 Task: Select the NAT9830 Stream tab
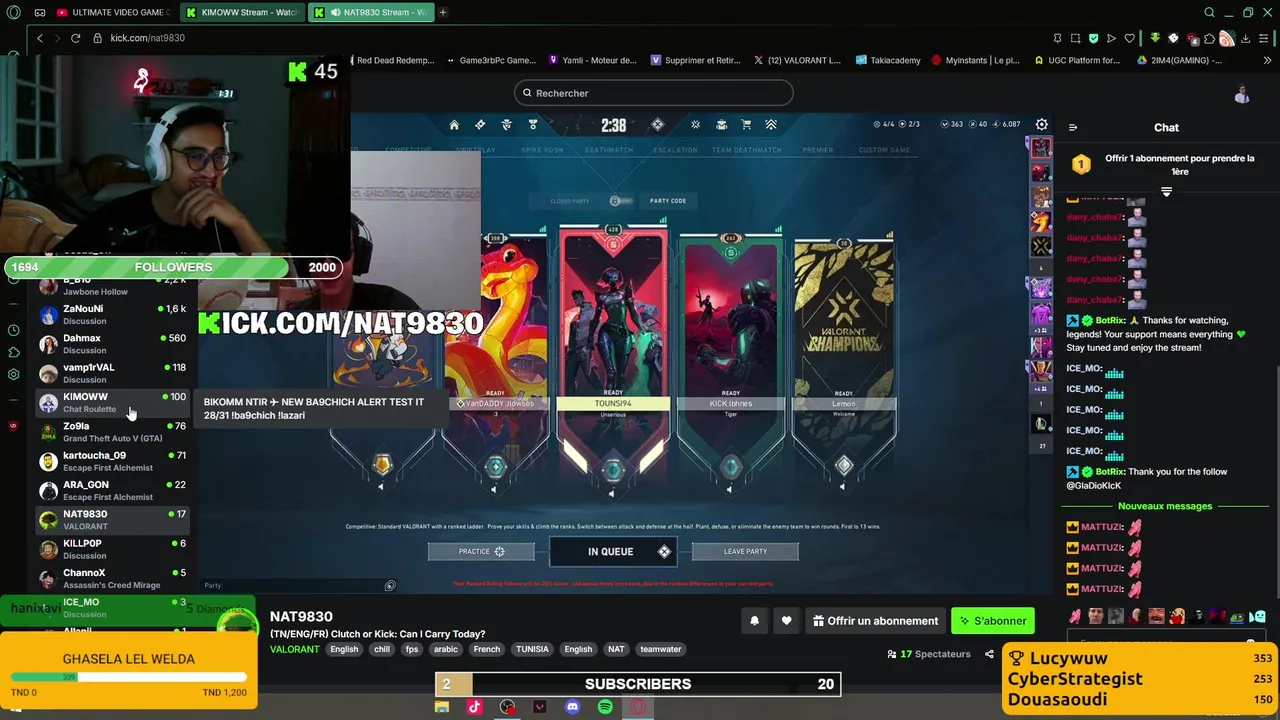click(x=370, y=12)
